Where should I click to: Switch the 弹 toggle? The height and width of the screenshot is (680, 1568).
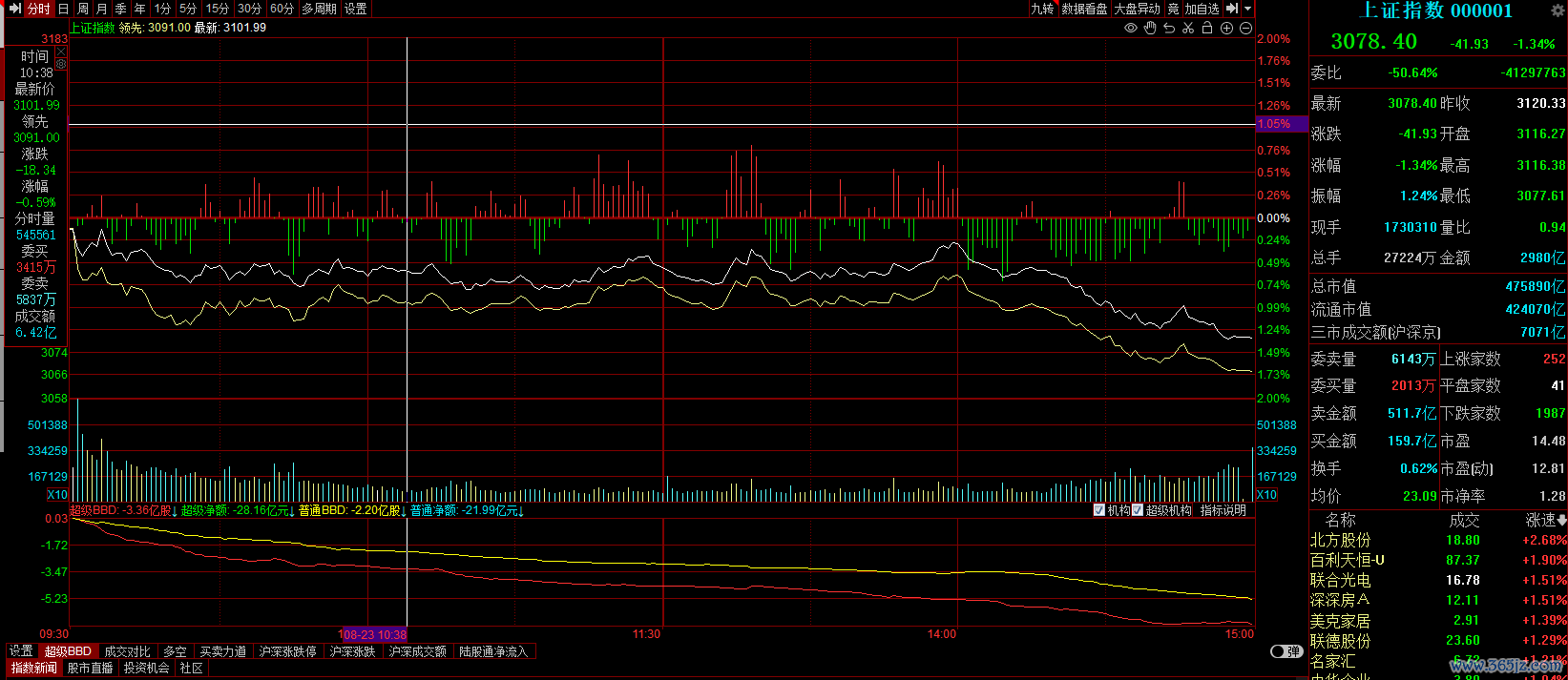(x=1286, y=651)
